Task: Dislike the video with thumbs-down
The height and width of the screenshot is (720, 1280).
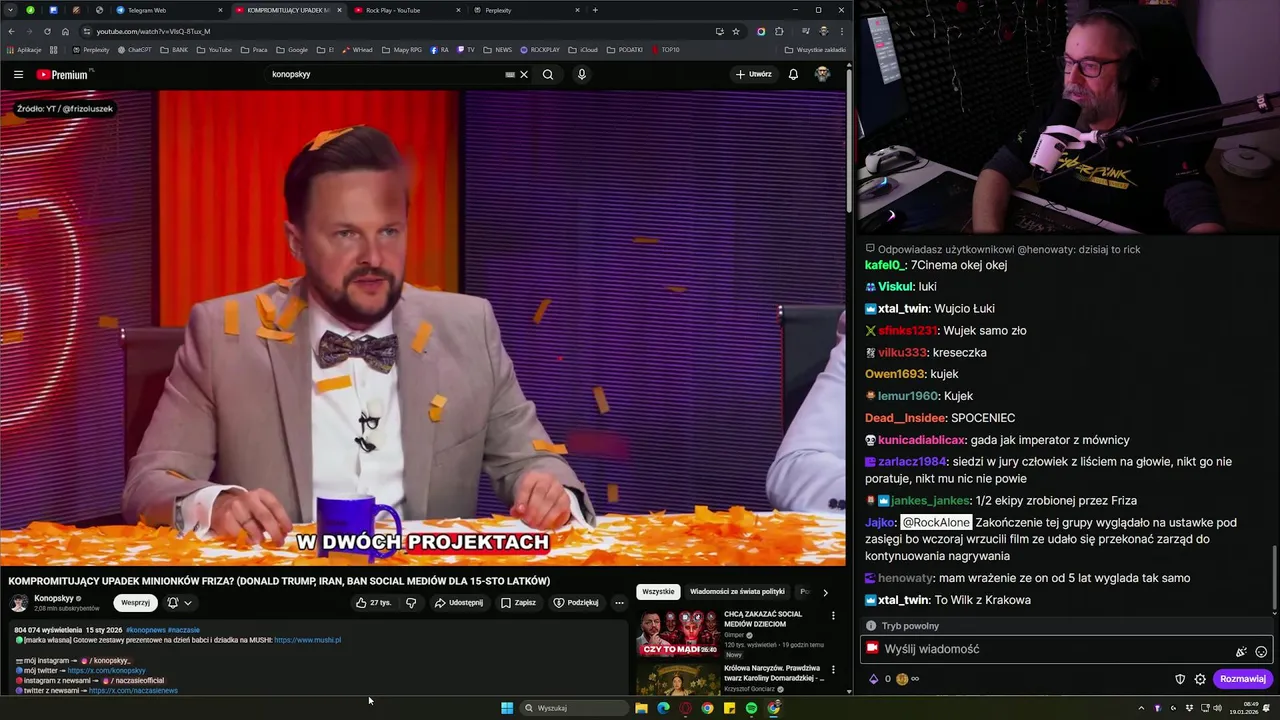Action: 411,603
